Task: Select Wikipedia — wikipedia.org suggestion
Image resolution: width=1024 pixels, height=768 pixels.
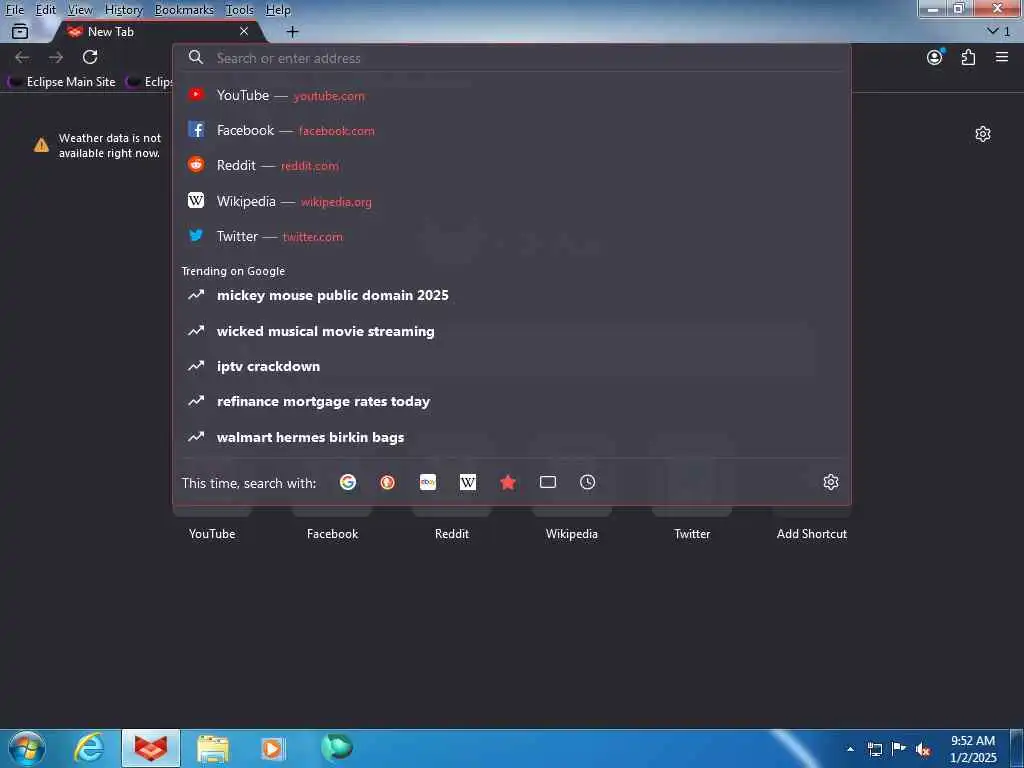Action: (512, 201)
